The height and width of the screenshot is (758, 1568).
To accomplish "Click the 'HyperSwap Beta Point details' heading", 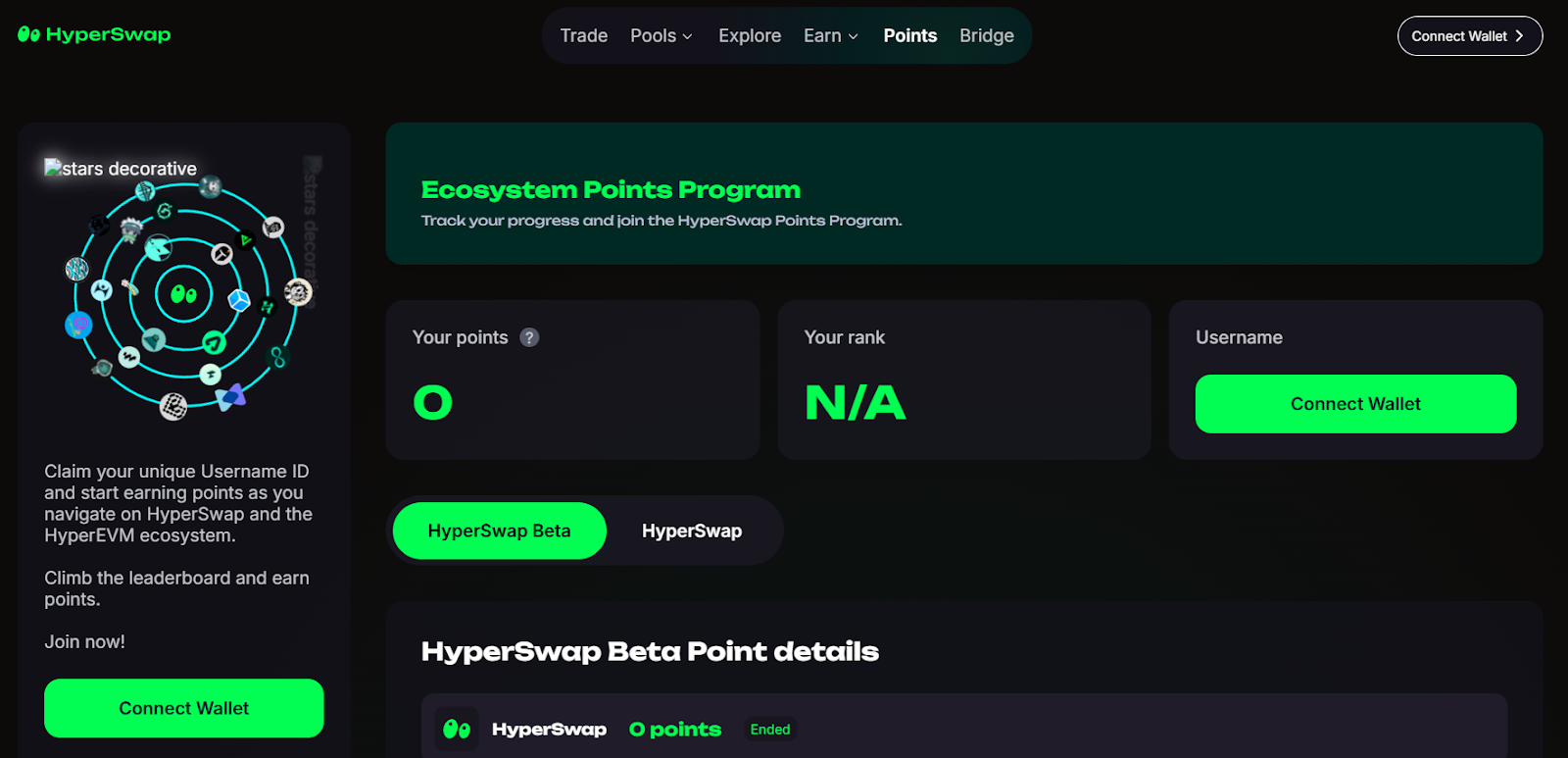I will [650, 651].
